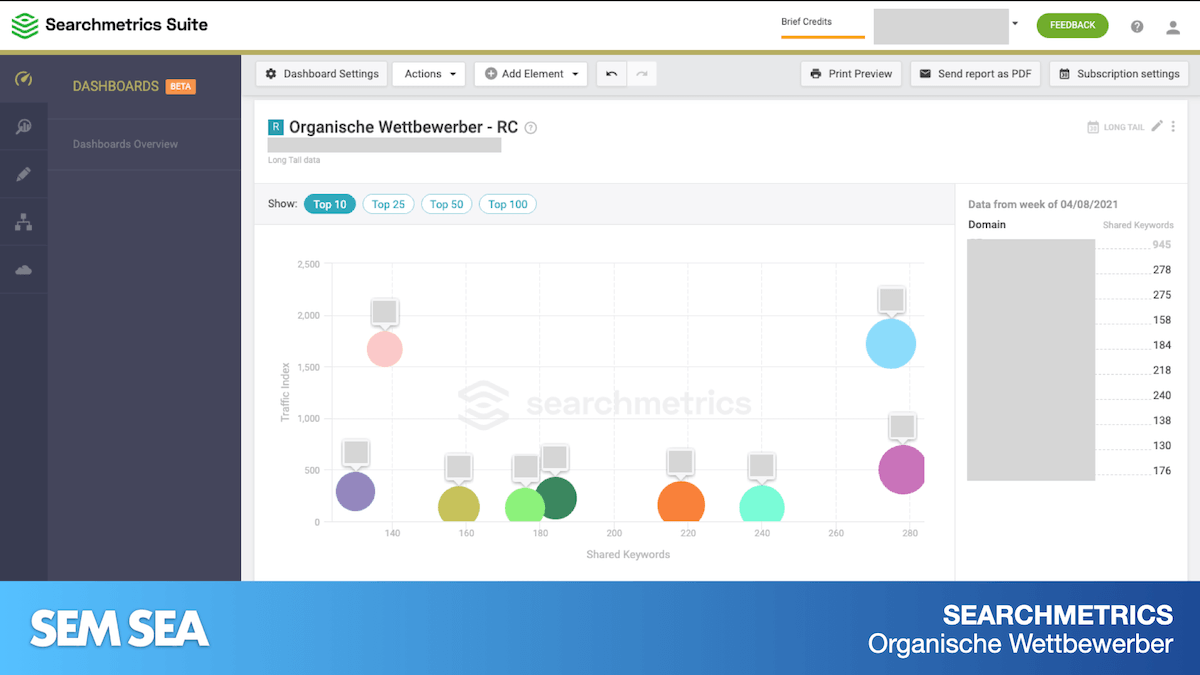The height and width of the screenshot is (675, 1200).
Task: Open the Add Element dropdown
Action: (x=530, y=74)
